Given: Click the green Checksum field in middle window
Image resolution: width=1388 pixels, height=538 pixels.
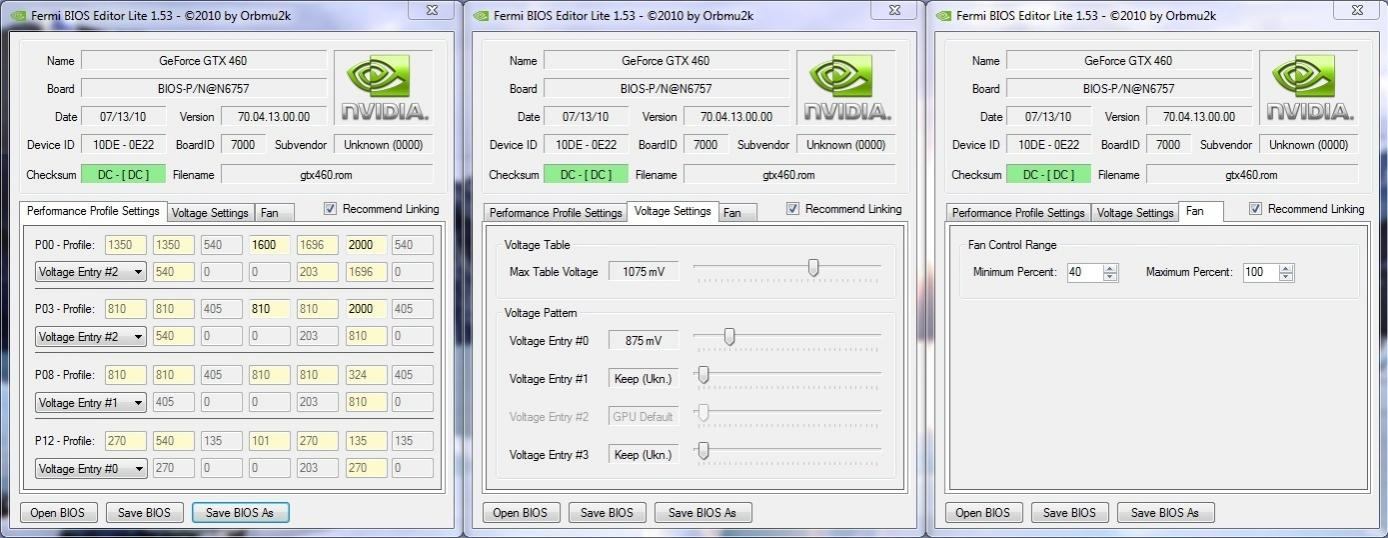Looking at the screenshot, I should click(x=586, y=175).
